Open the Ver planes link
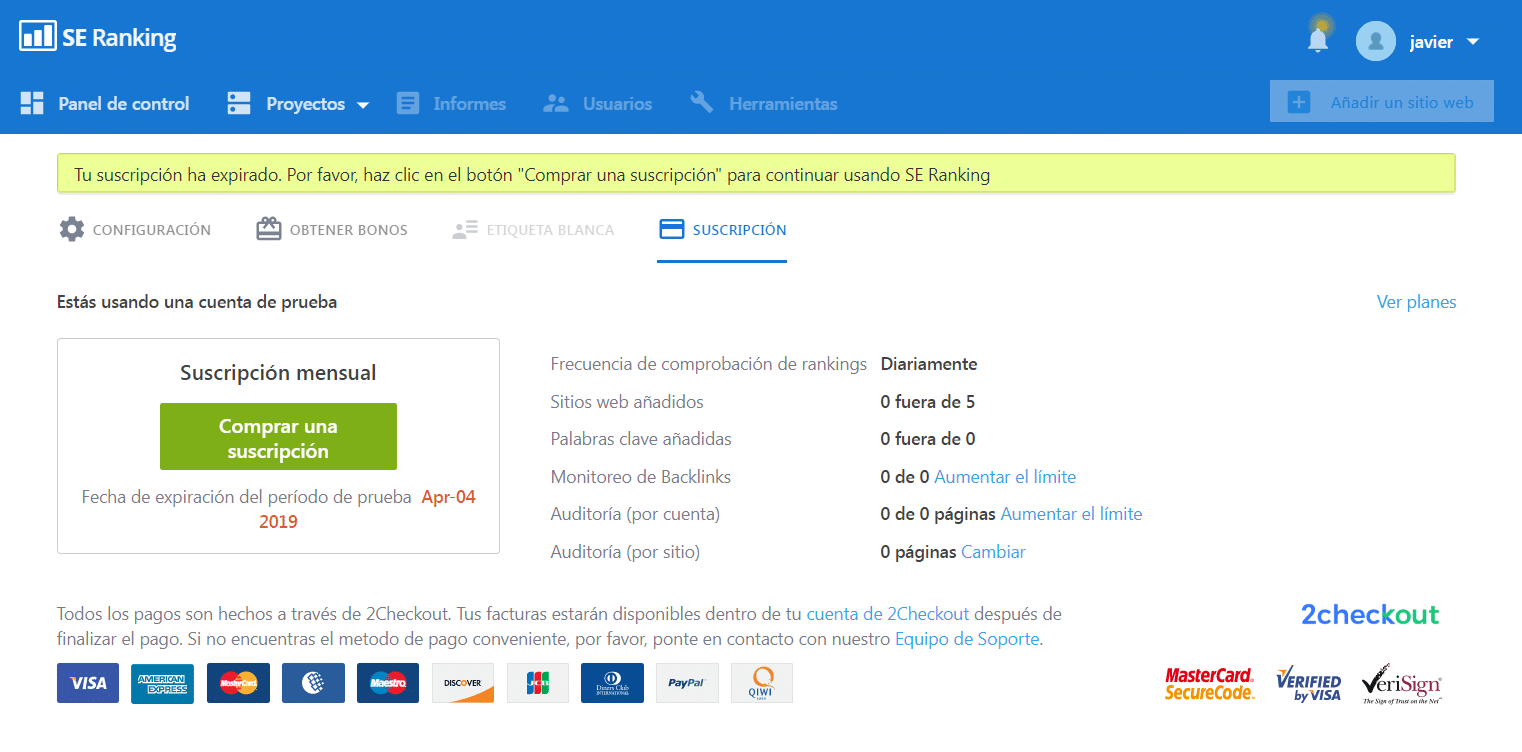The height and width of the screenshot is (752, 1522). (1416, 301)
